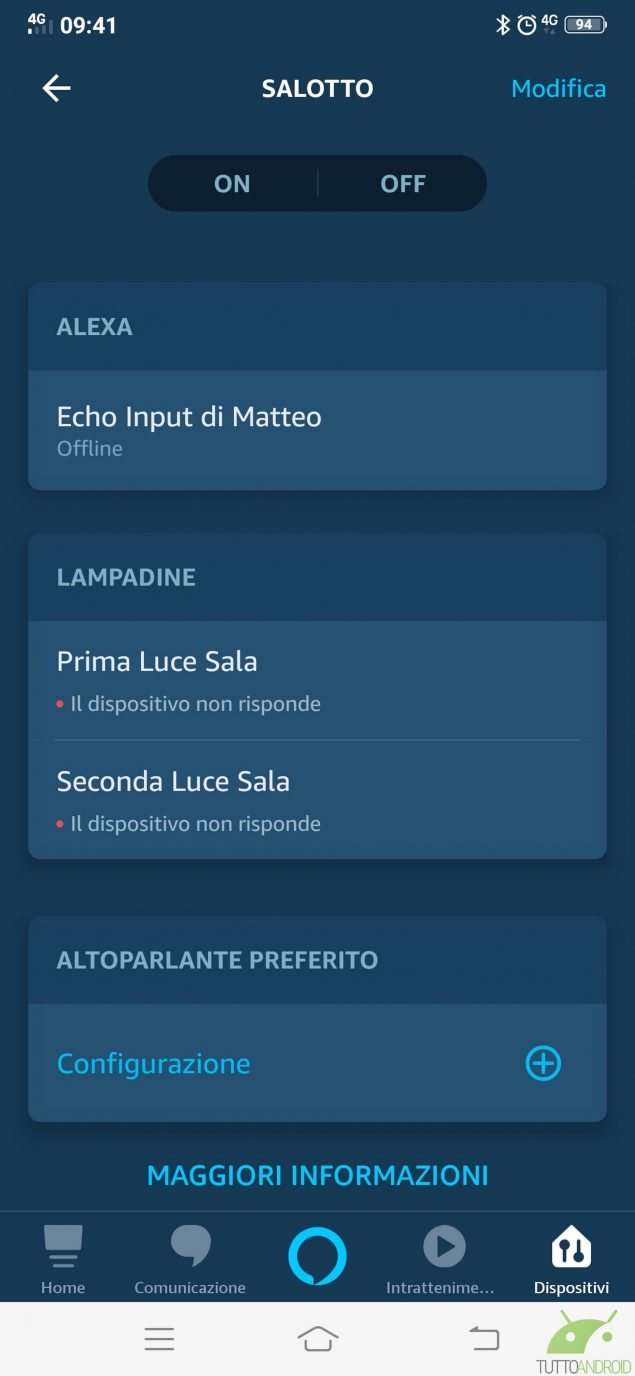Tap the Lampadine section header

[126, 577]
